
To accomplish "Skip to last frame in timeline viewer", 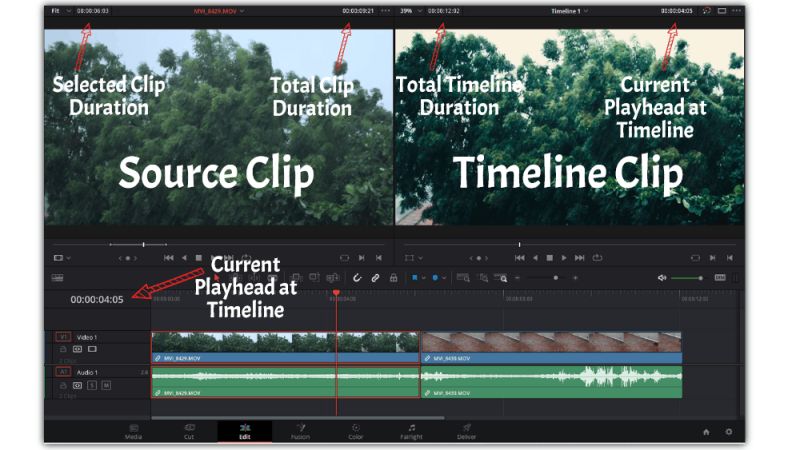I will (580, 258).
